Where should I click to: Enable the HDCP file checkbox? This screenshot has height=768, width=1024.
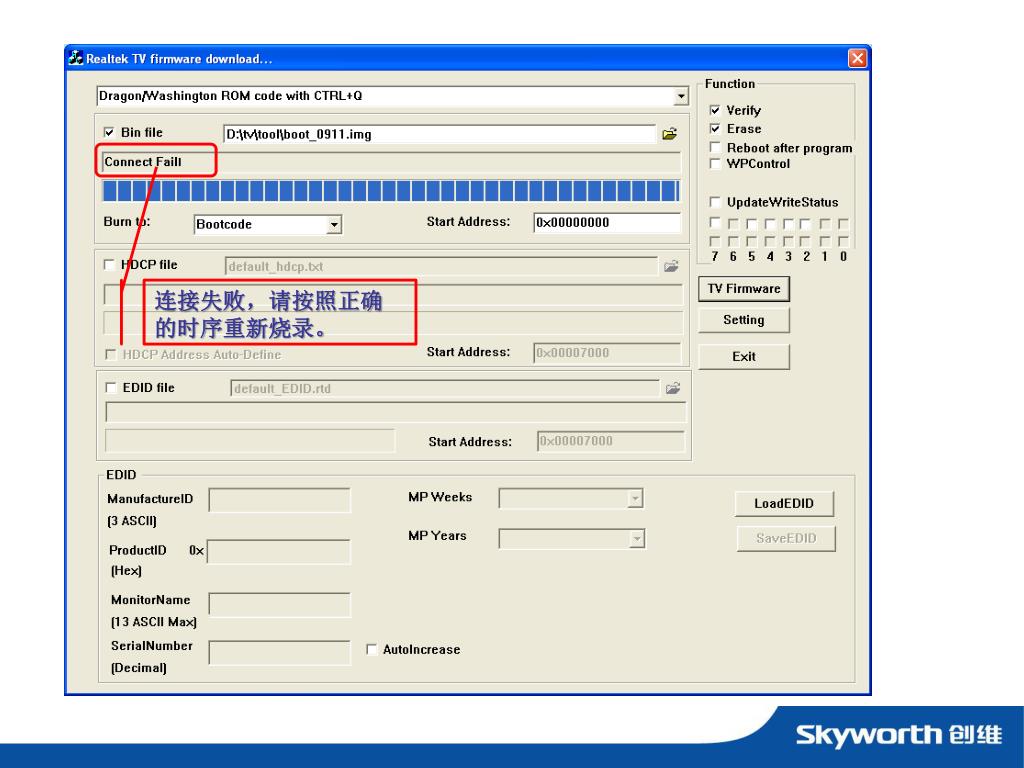click(109, 264)
